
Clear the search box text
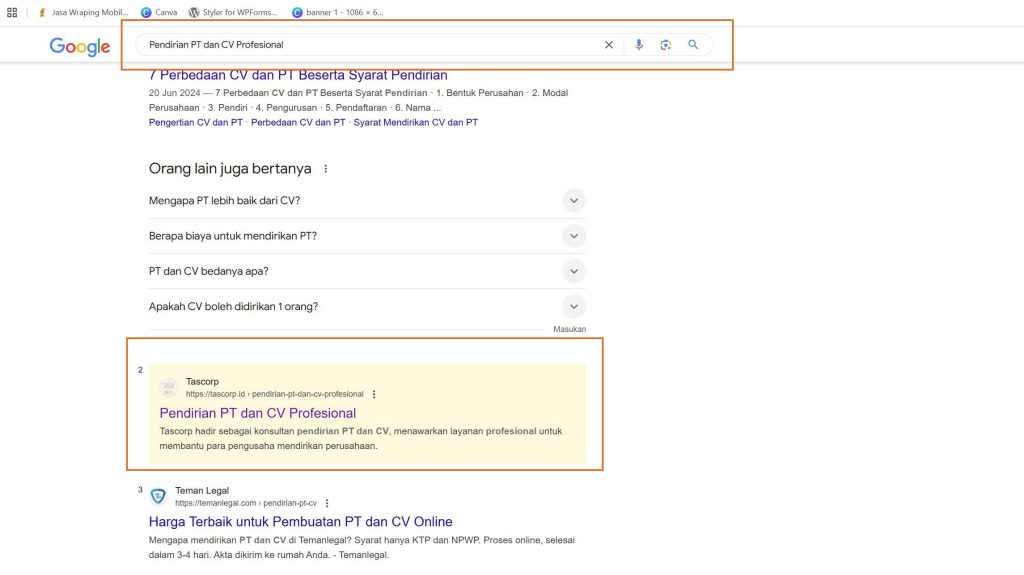click(608, 45)
